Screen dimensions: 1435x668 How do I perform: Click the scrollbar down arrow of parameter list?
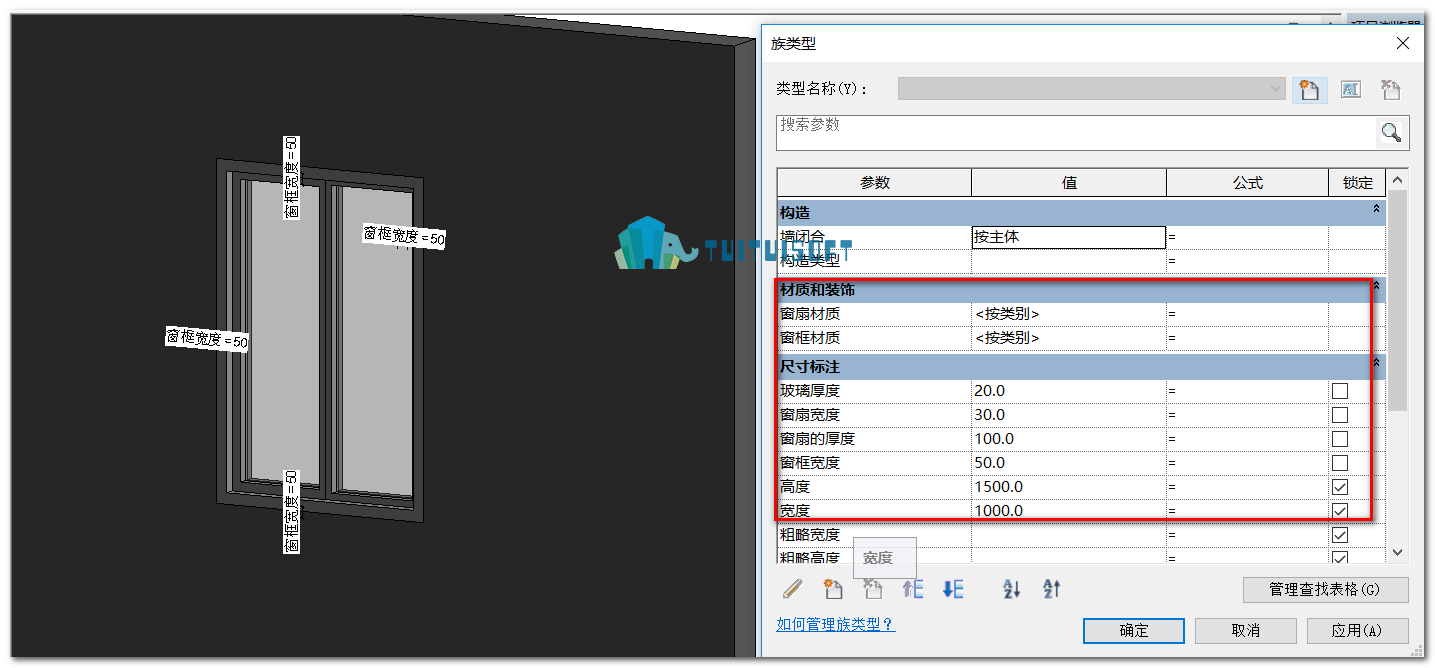pos(1397,552)
